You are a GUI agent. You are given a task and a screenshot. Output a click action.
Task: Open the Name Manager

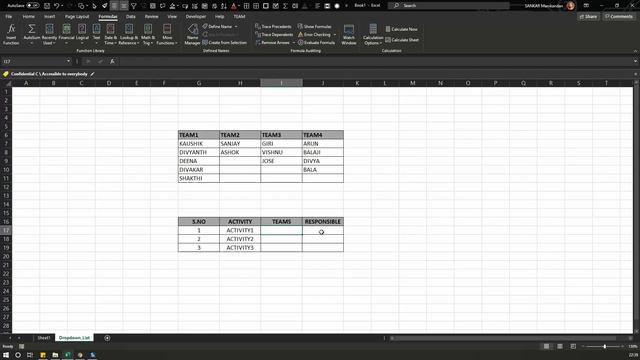(x=192, y=34)
